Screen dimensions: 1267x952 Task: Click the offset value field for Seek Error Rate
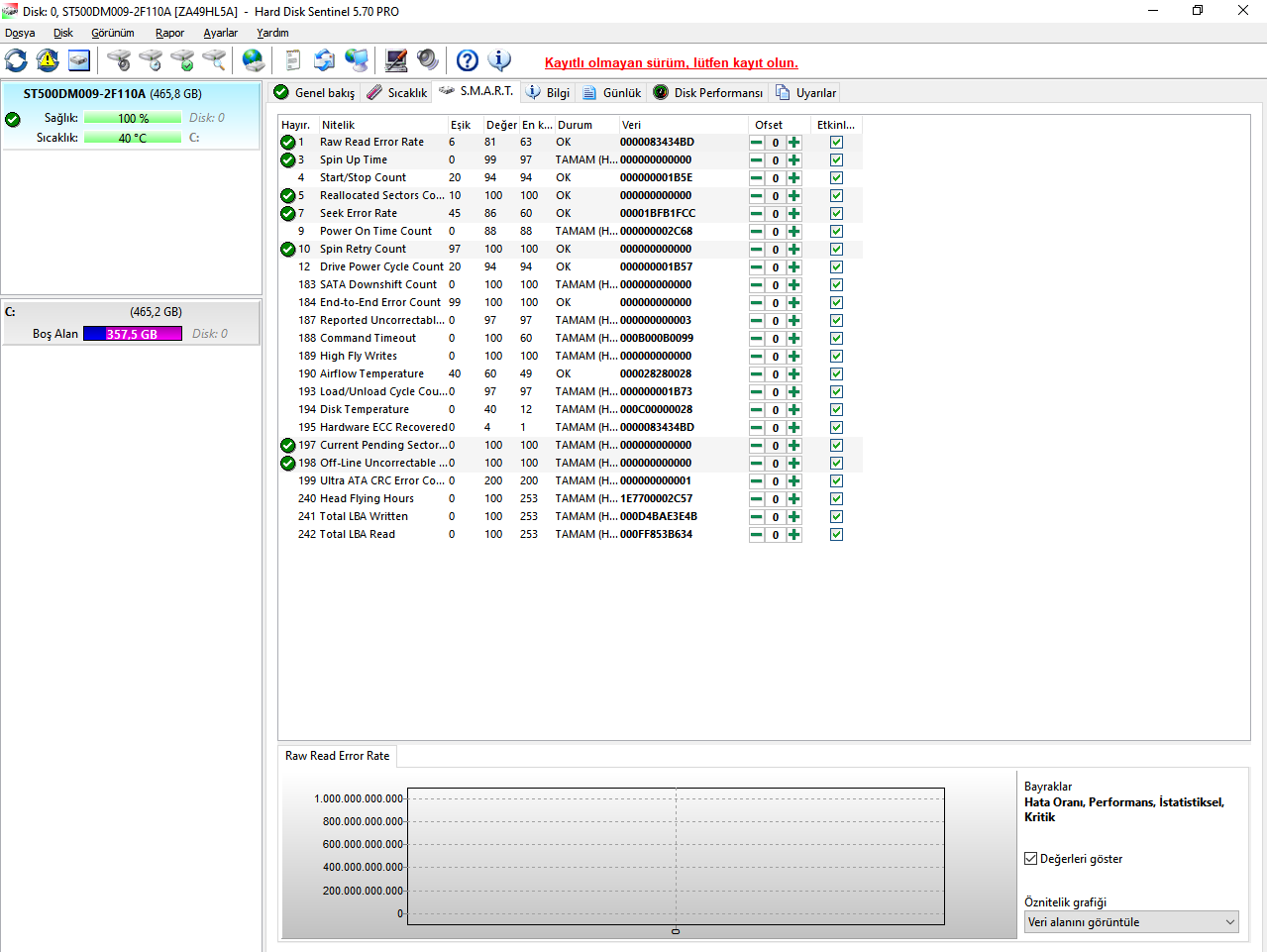tap(776, 214)
